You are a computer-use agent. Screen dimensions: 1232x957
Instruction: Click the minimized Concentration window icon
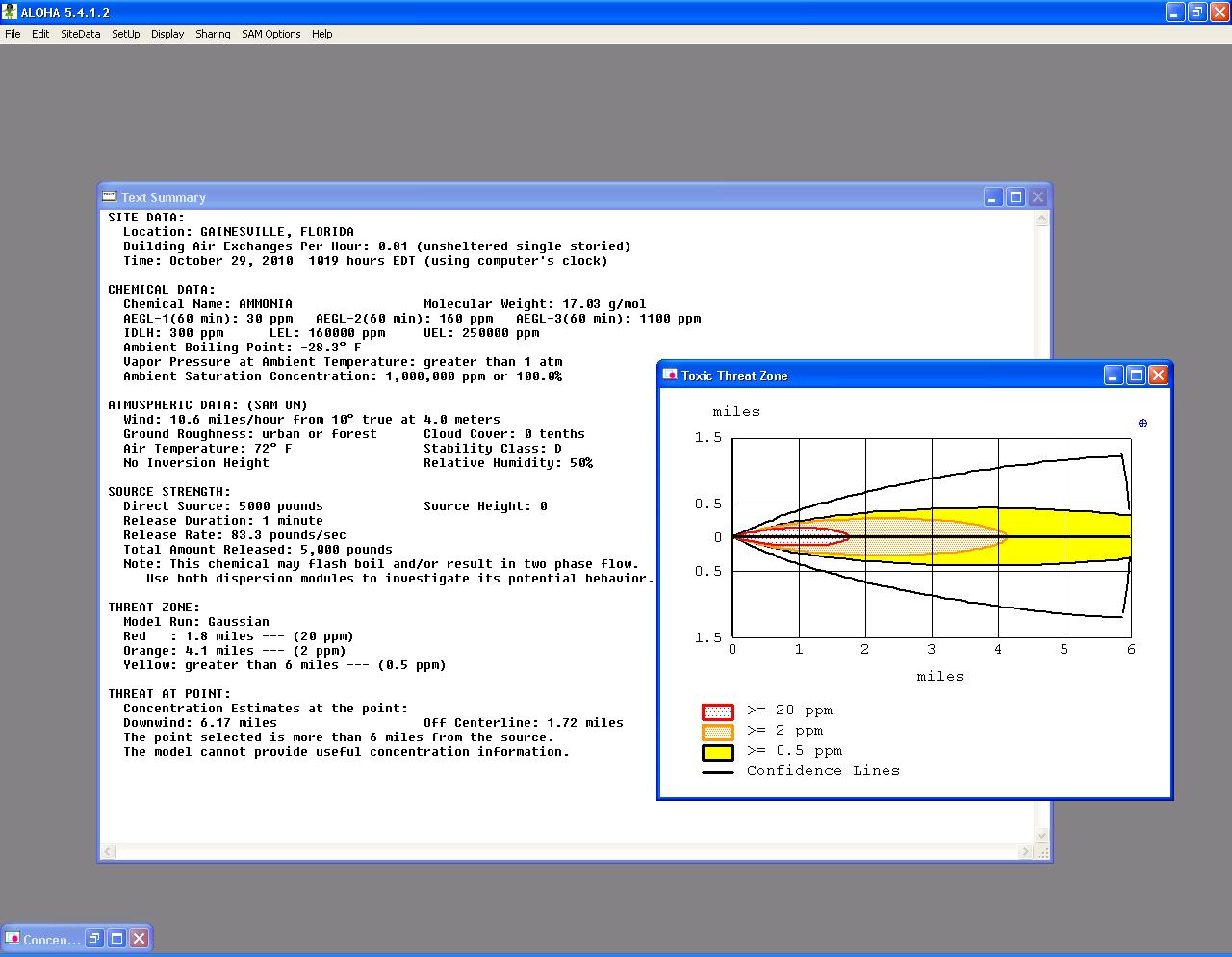coord(13,938)
